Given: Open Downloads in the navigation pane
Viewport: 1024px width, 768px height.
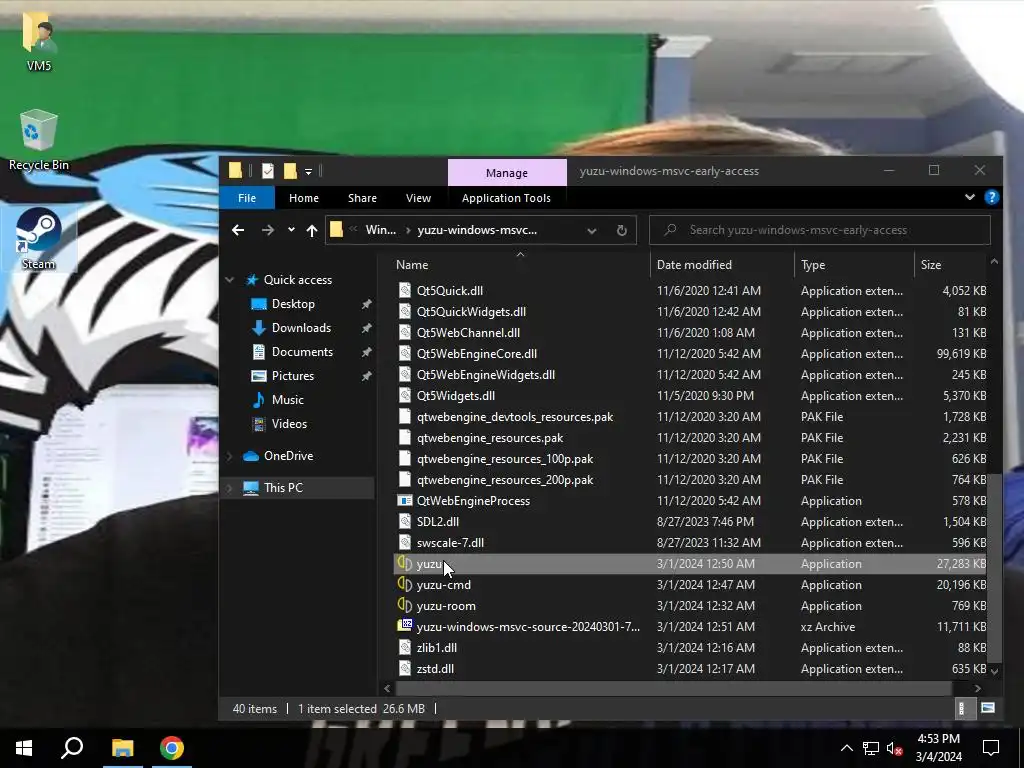Looking at the screenshot, I should point(301,328).
